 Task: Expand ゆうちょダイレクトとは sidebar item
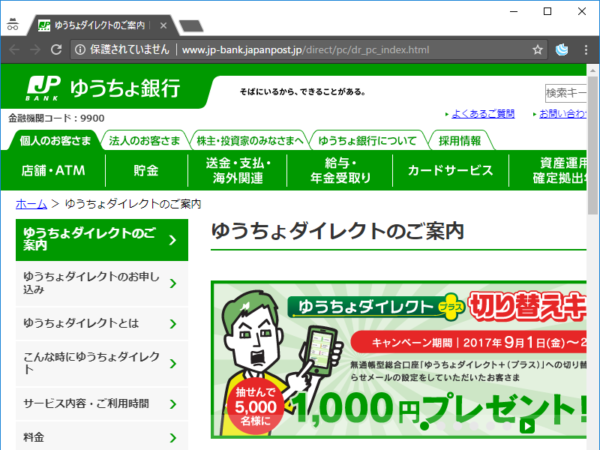click(x=100, y=324)
